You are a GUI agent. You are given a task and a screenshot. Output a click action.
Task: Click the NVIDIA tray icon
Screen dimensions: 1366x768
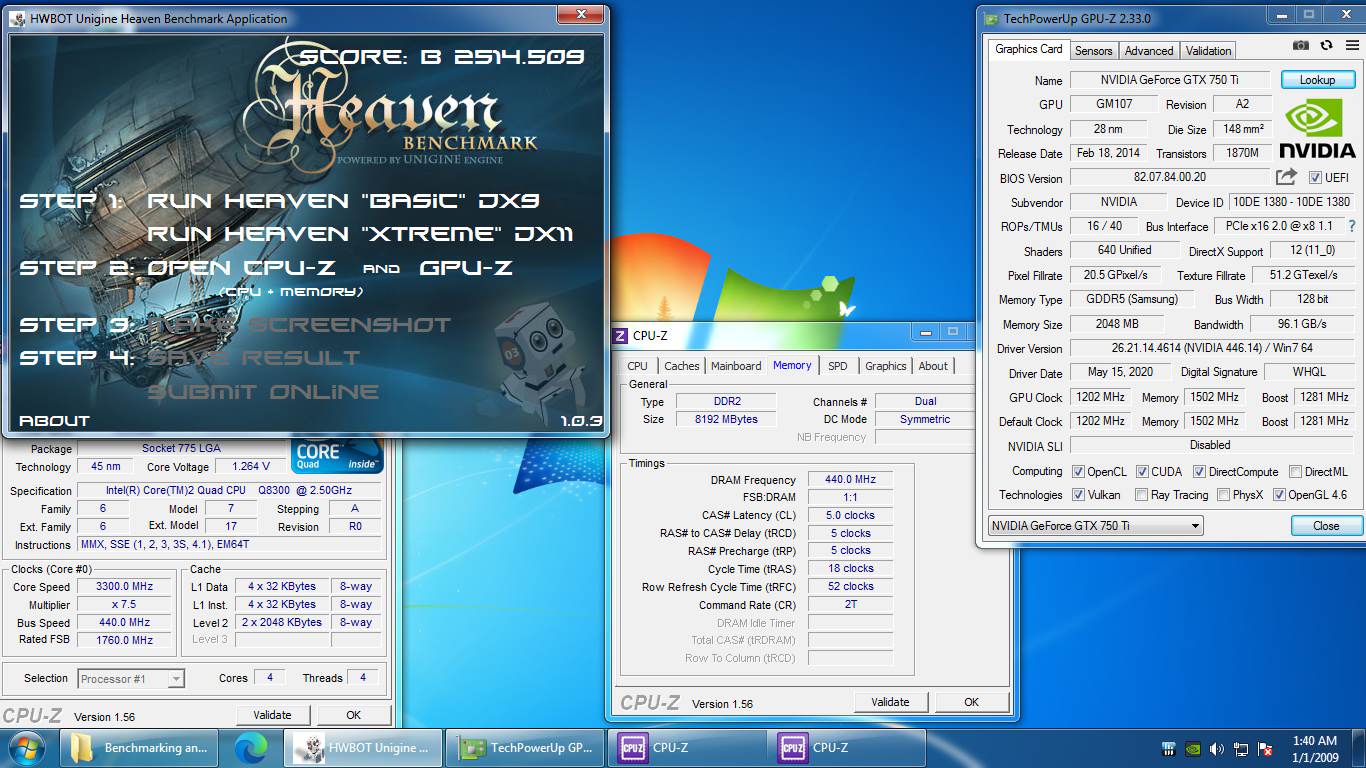pos(1193,749)
